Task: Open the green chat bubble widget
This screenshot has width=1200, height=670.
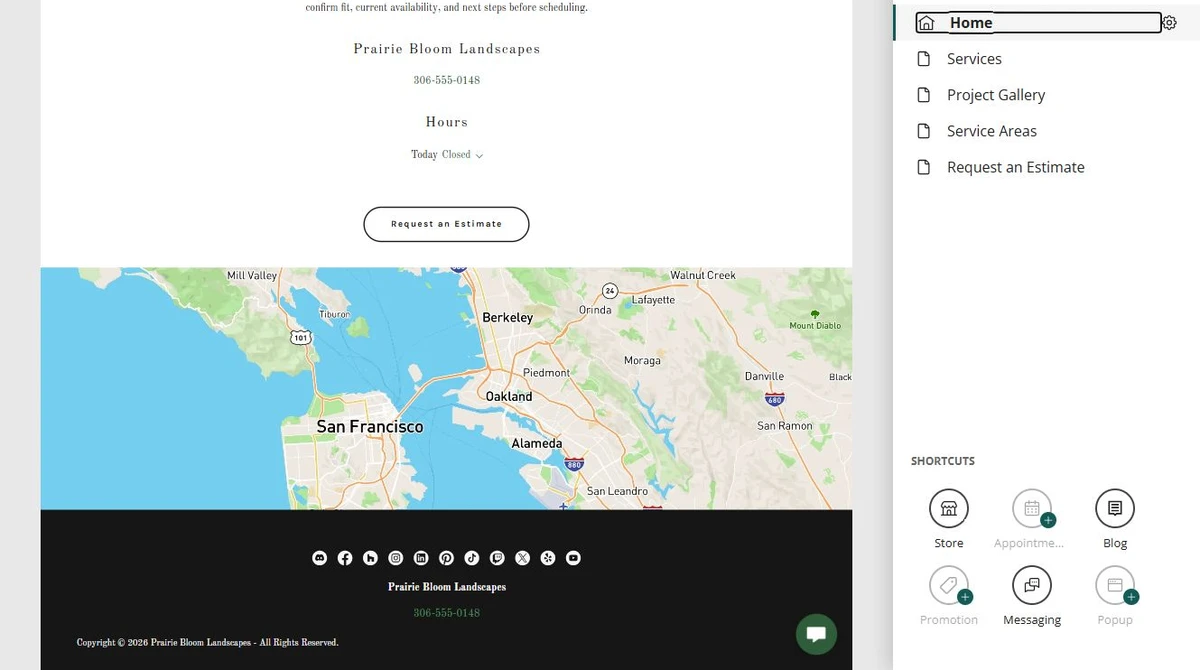Action: point(816,634)
